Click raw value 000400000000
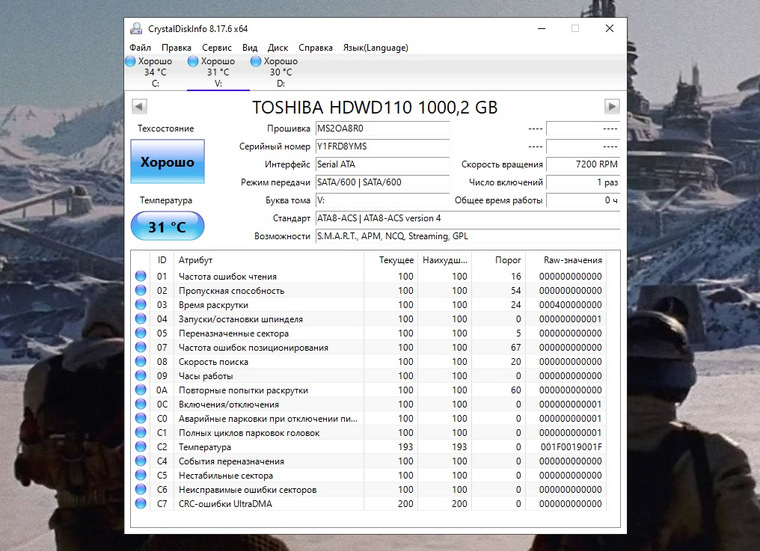Screen dimensions: 760x551 pyautogui.click(x=570, y=305)
